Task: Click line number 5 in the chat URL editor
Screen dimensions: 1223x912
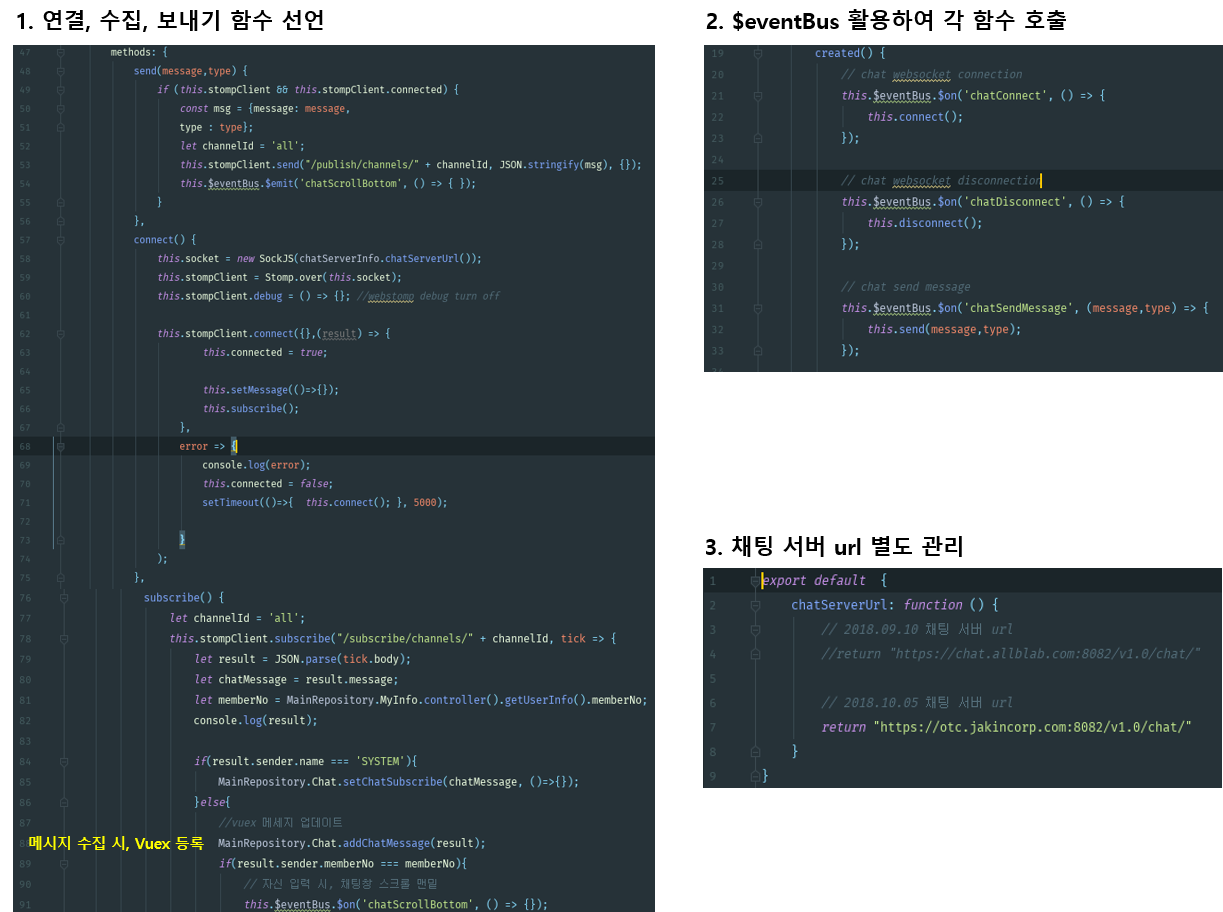Action: 713,678
